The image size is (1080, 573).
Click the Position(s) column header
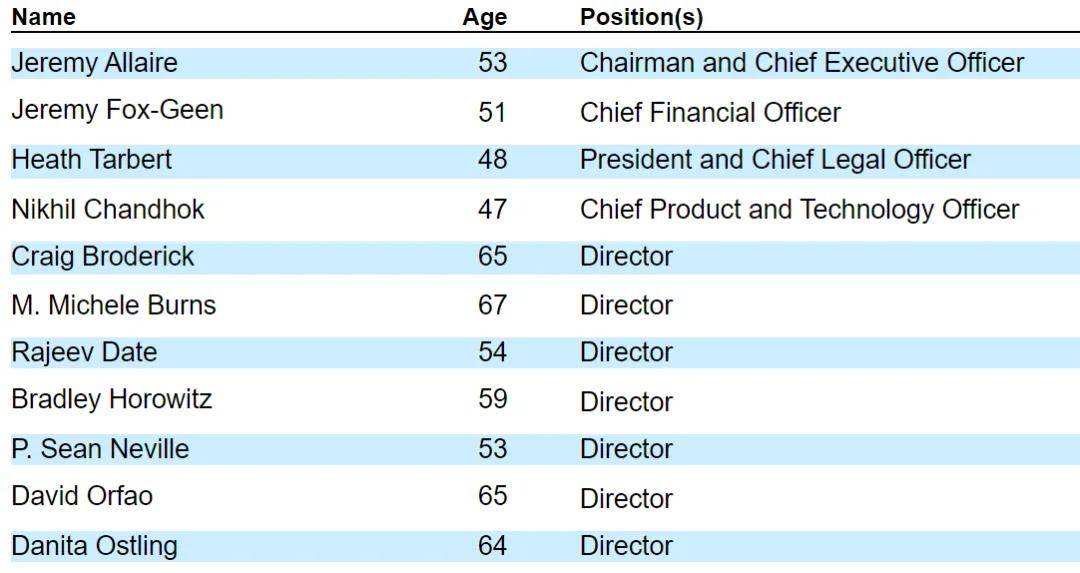641,17
